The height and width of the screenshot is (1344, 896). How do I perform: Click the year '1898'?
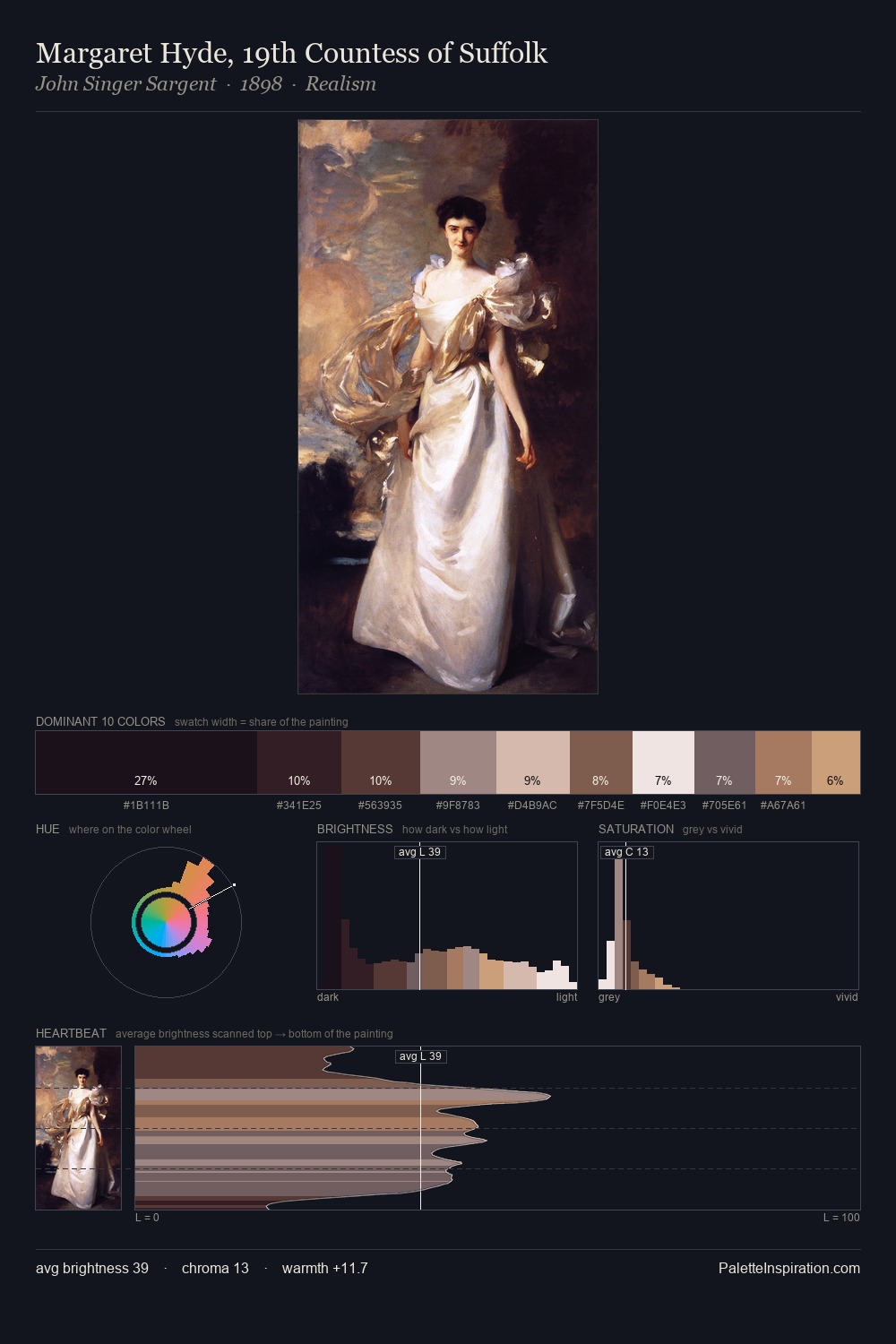coord(261,84)
